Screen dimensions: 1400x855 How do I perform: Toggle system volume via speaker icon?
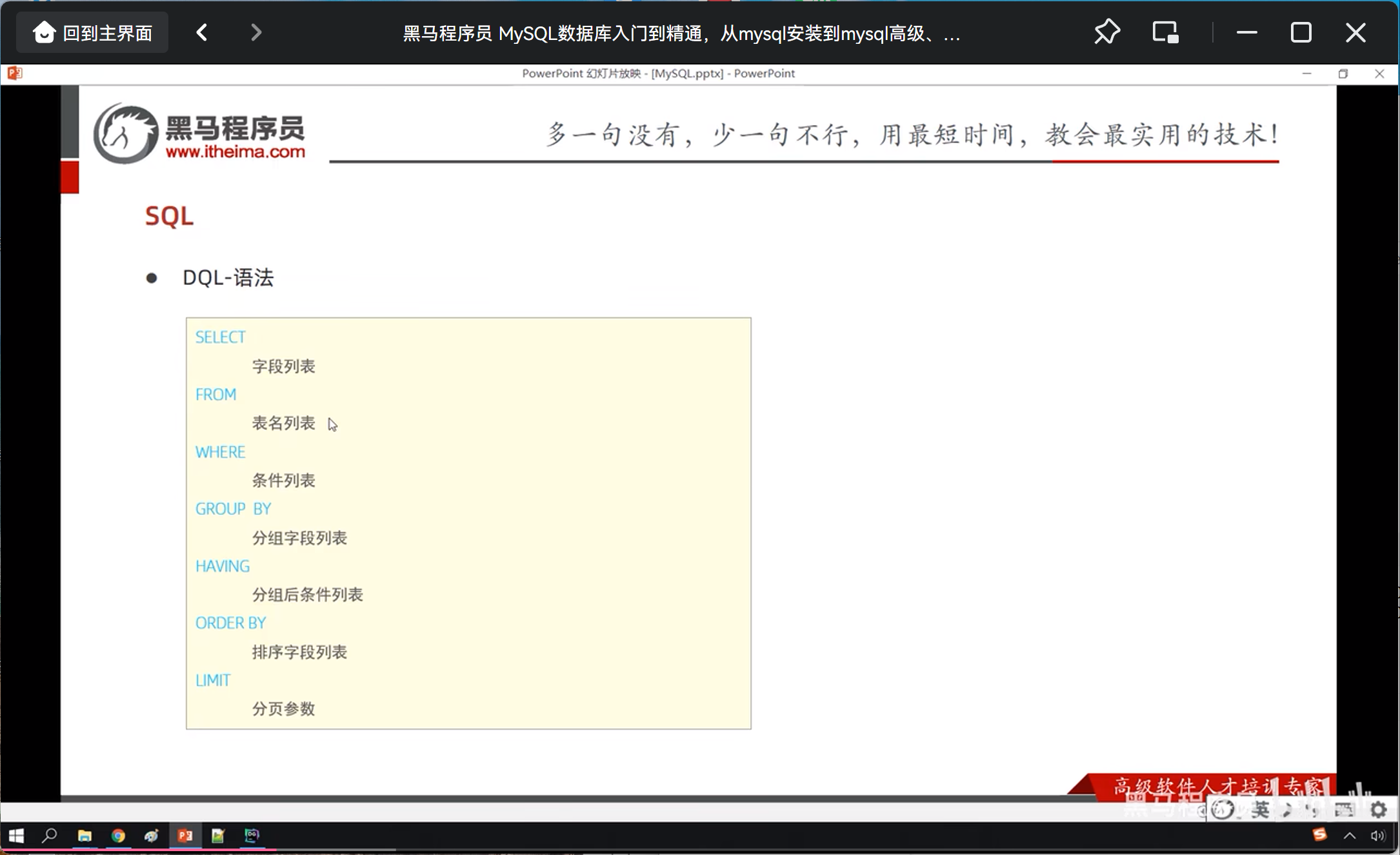tap(1378, 836)
